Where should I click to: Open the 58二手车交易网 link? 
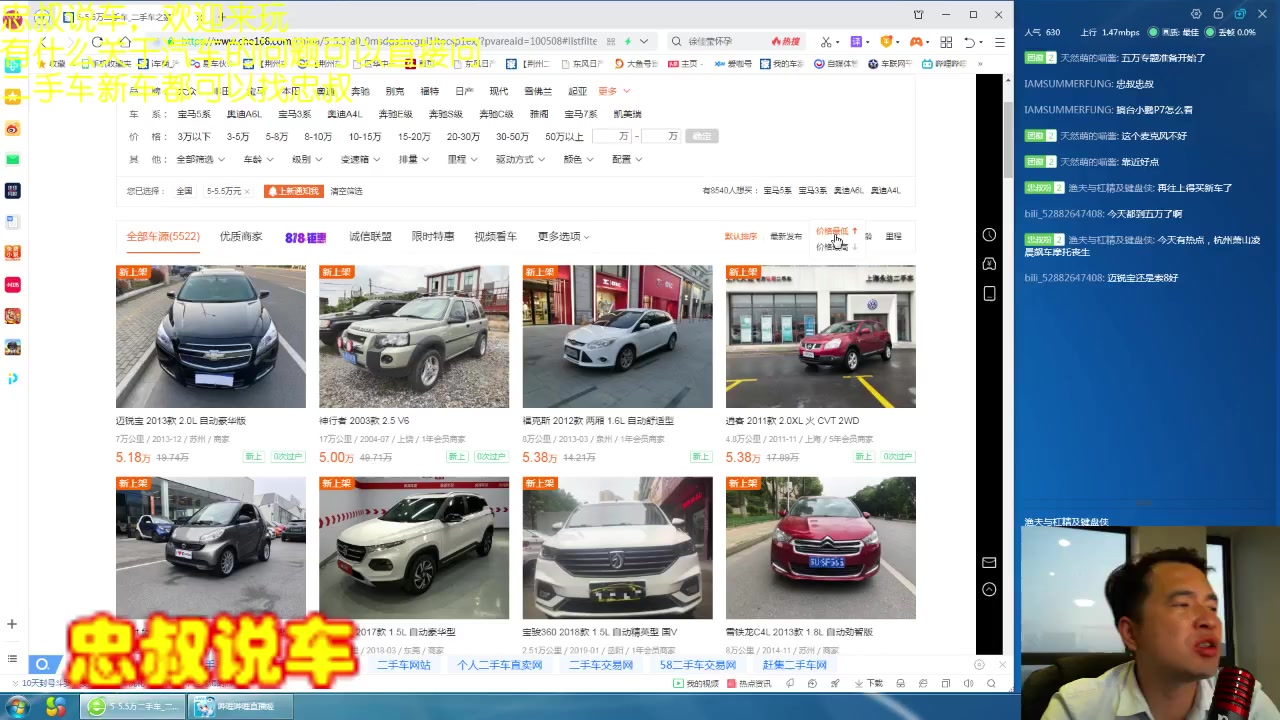[697, 665]
